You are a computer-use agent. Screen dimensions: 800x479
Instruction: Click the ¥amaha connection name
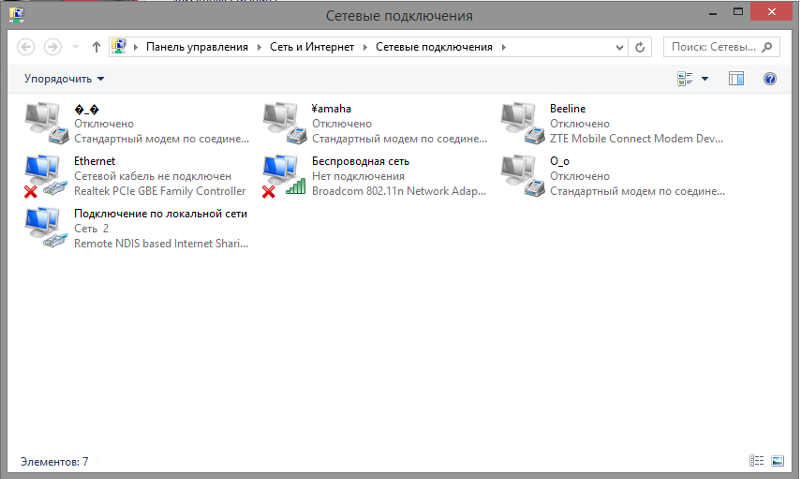pos(331,109)
